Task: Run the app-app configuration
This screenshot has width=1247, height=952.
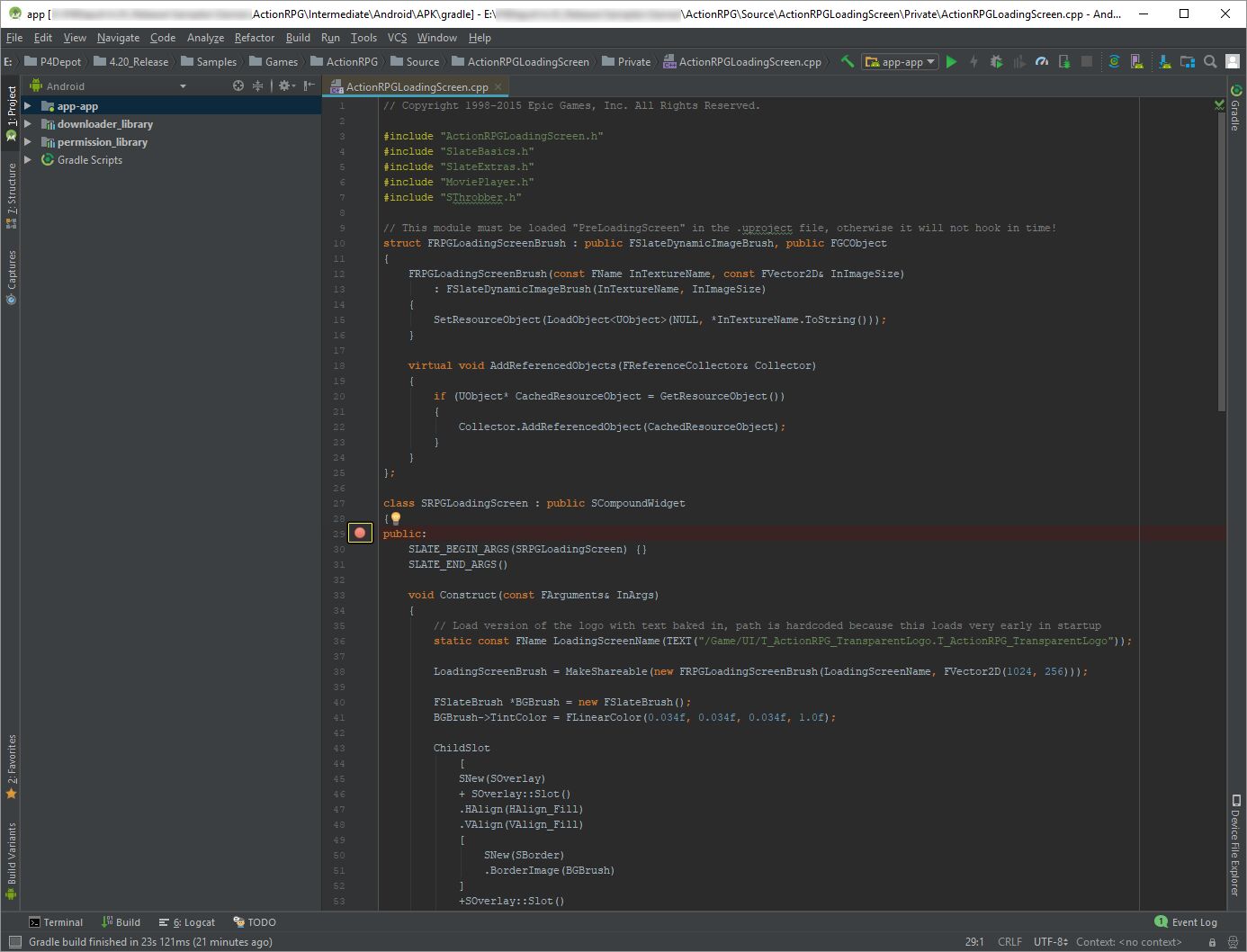Action: click(952, 61)
